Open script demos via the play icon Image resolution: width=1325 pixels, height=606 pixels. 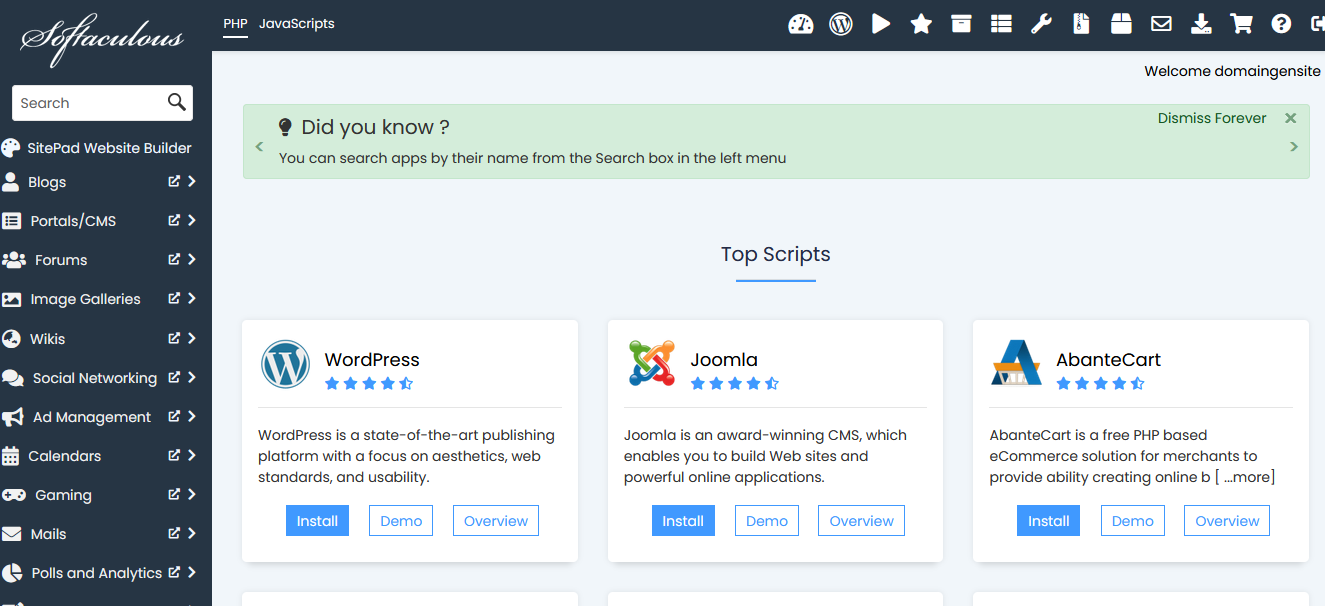[x=881, y=24]
